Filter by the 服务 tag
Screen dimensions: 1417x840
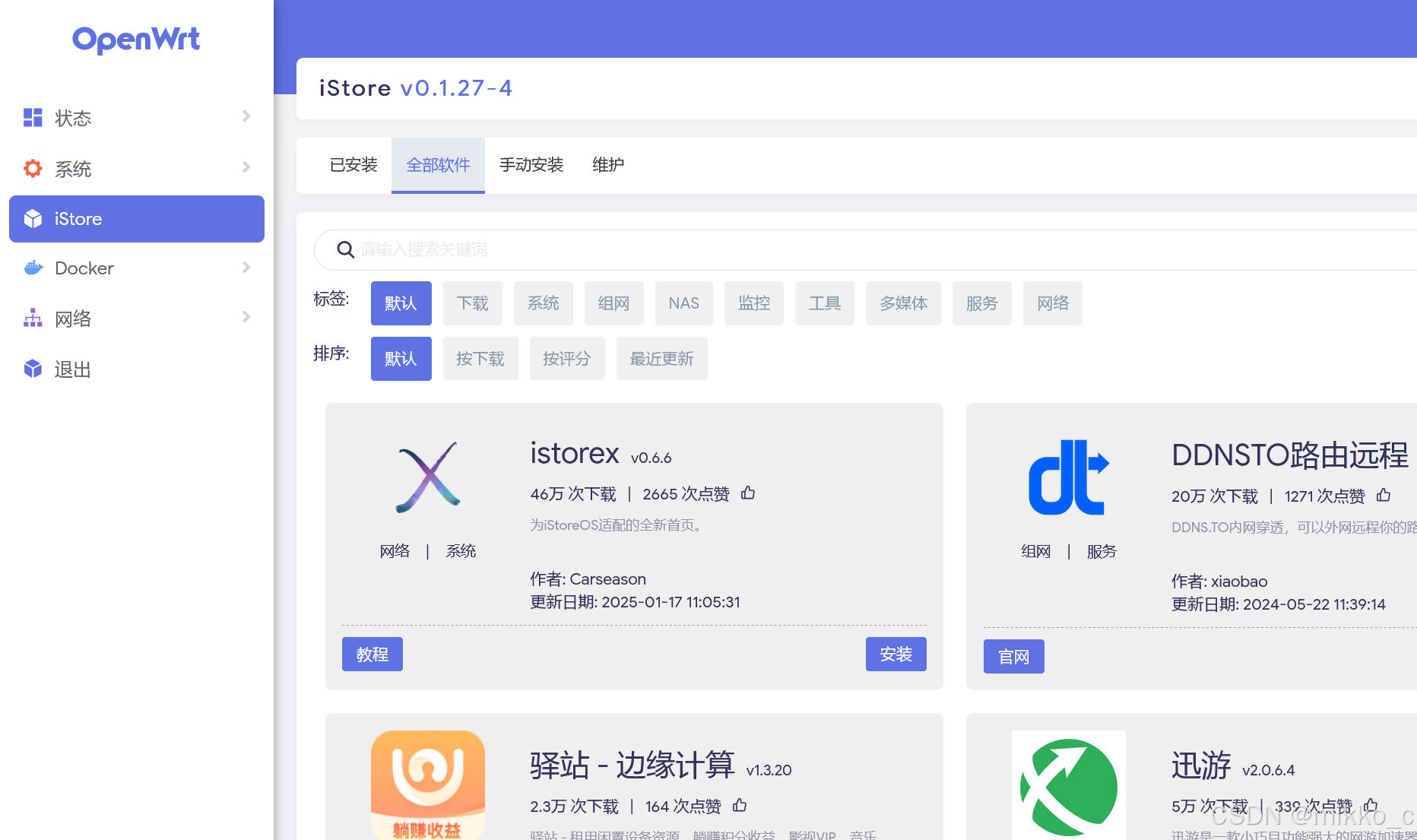(x=982, y=303)
